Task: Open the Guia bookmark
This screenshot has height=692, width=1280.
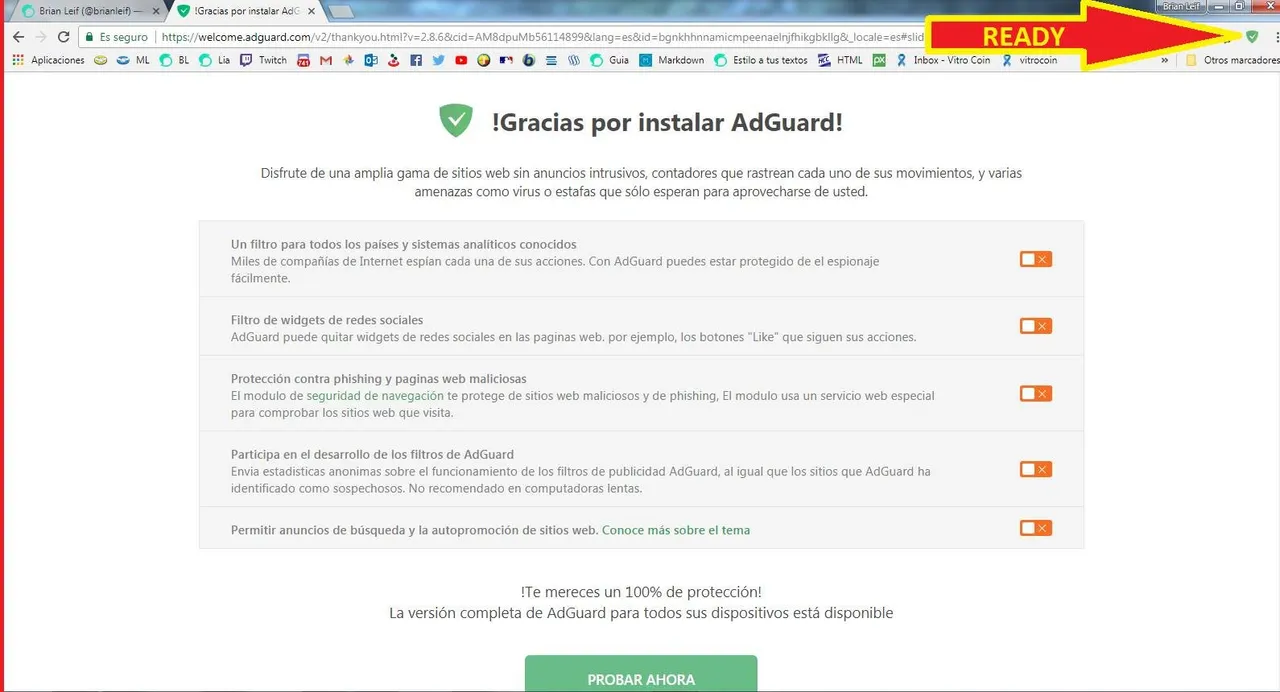Action: pyautogui.click(x=609, y=60)
